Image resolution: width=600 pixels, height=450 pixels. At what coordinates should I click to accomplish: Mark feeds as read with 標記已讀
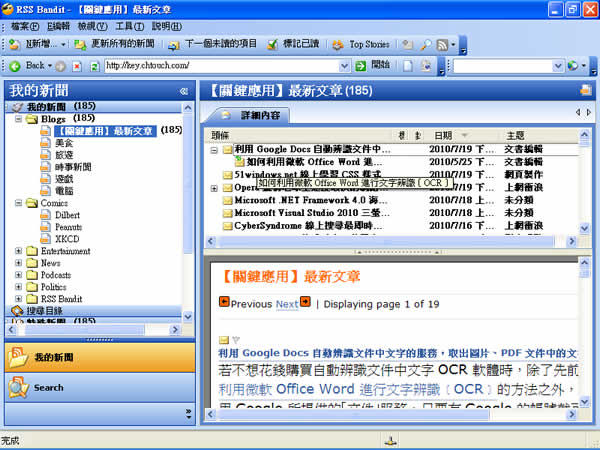tap(293, 44)
